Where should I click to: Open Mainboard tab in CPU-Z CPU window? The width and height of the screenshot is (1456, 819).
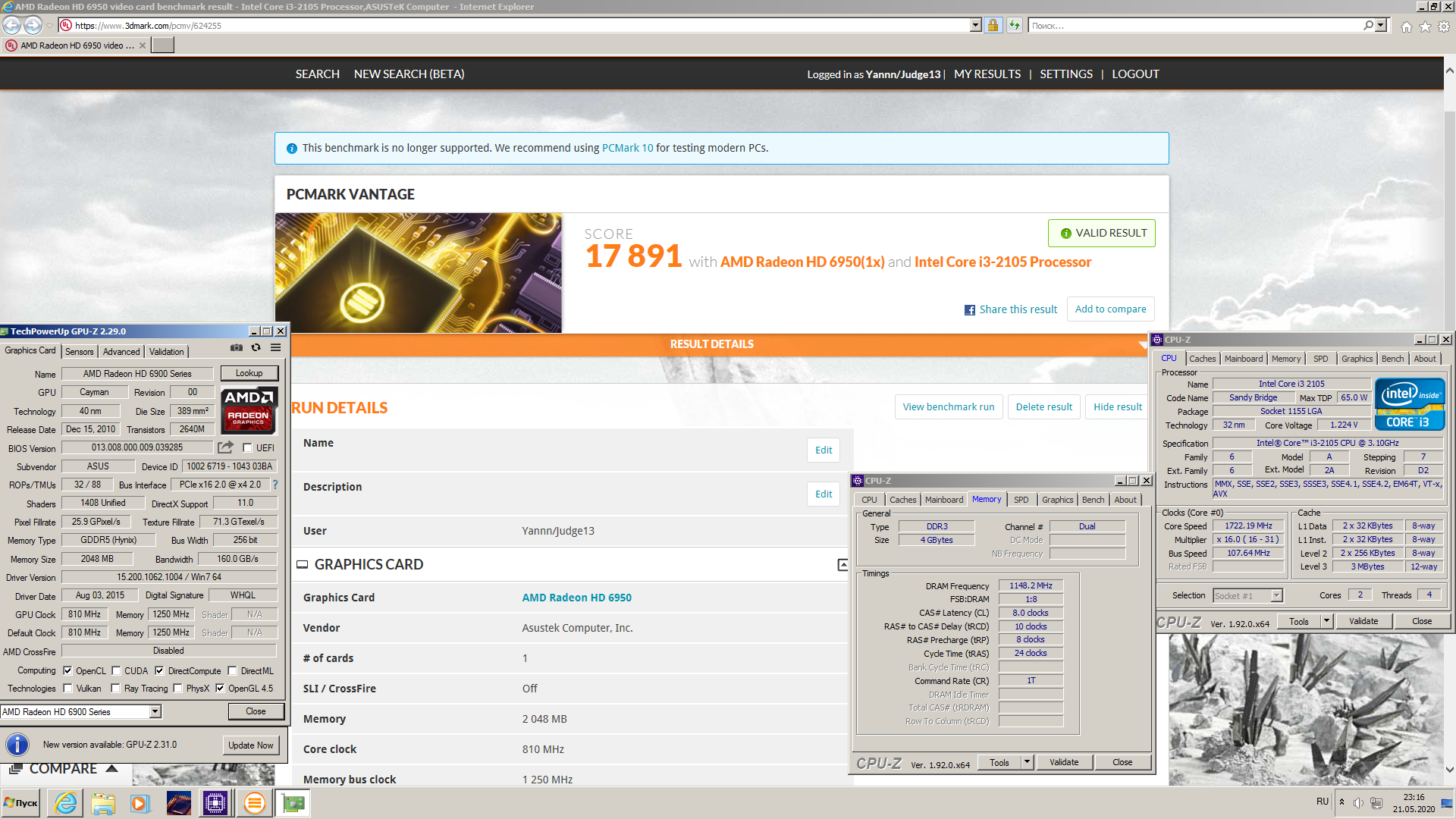(1244, 359)
